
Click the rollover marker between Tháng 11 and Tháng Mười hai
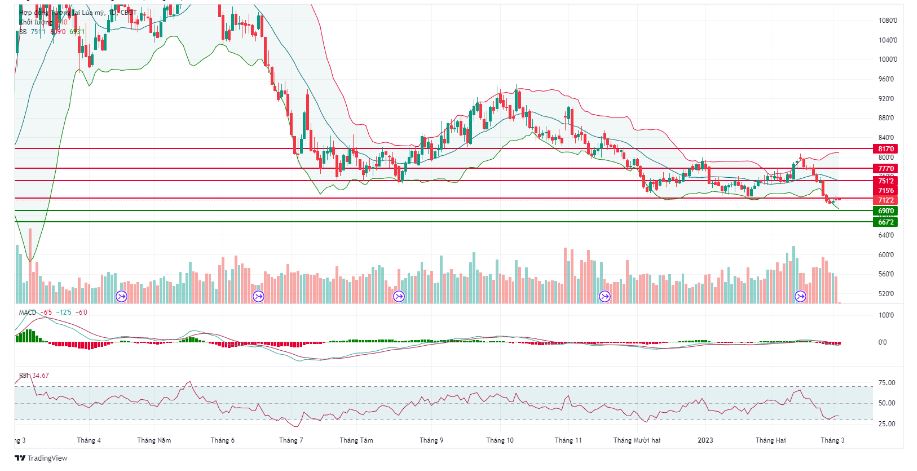(x=605, y=297)
